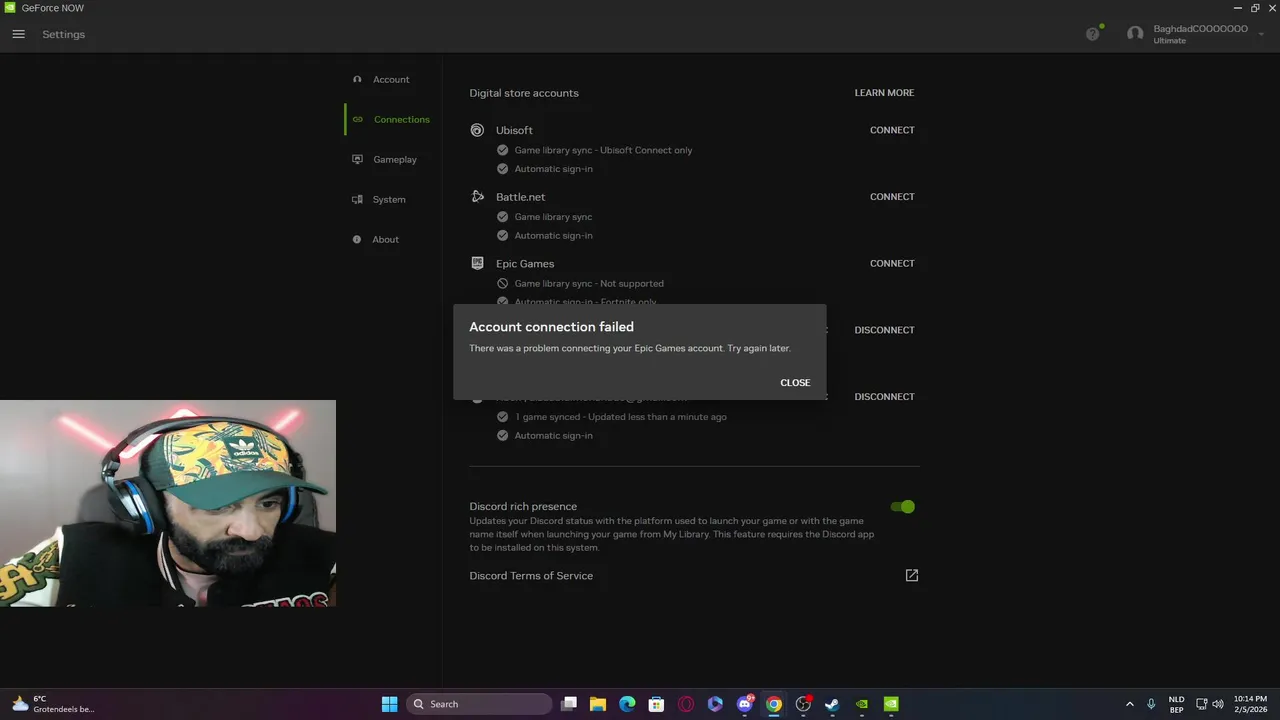
Task: Open OBS Studio from the taskbar
Action: click(x=803, y=704)
